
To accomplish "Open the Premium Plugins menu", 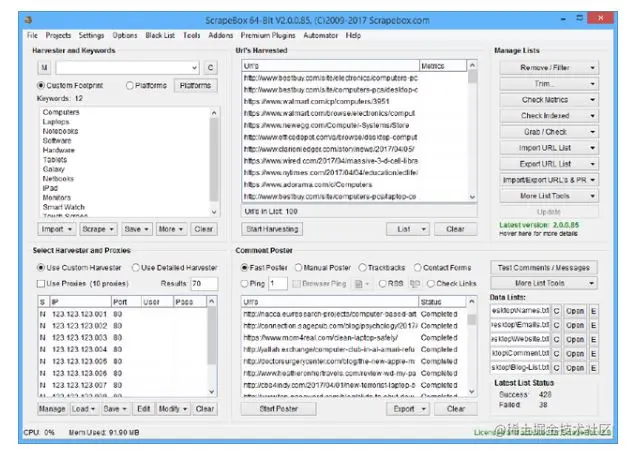I will tap(268, 35).
